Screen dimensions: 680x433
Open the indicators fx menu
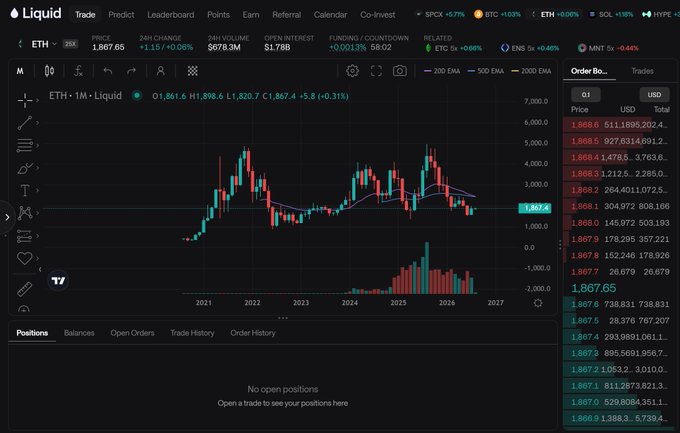pos(78,71)
